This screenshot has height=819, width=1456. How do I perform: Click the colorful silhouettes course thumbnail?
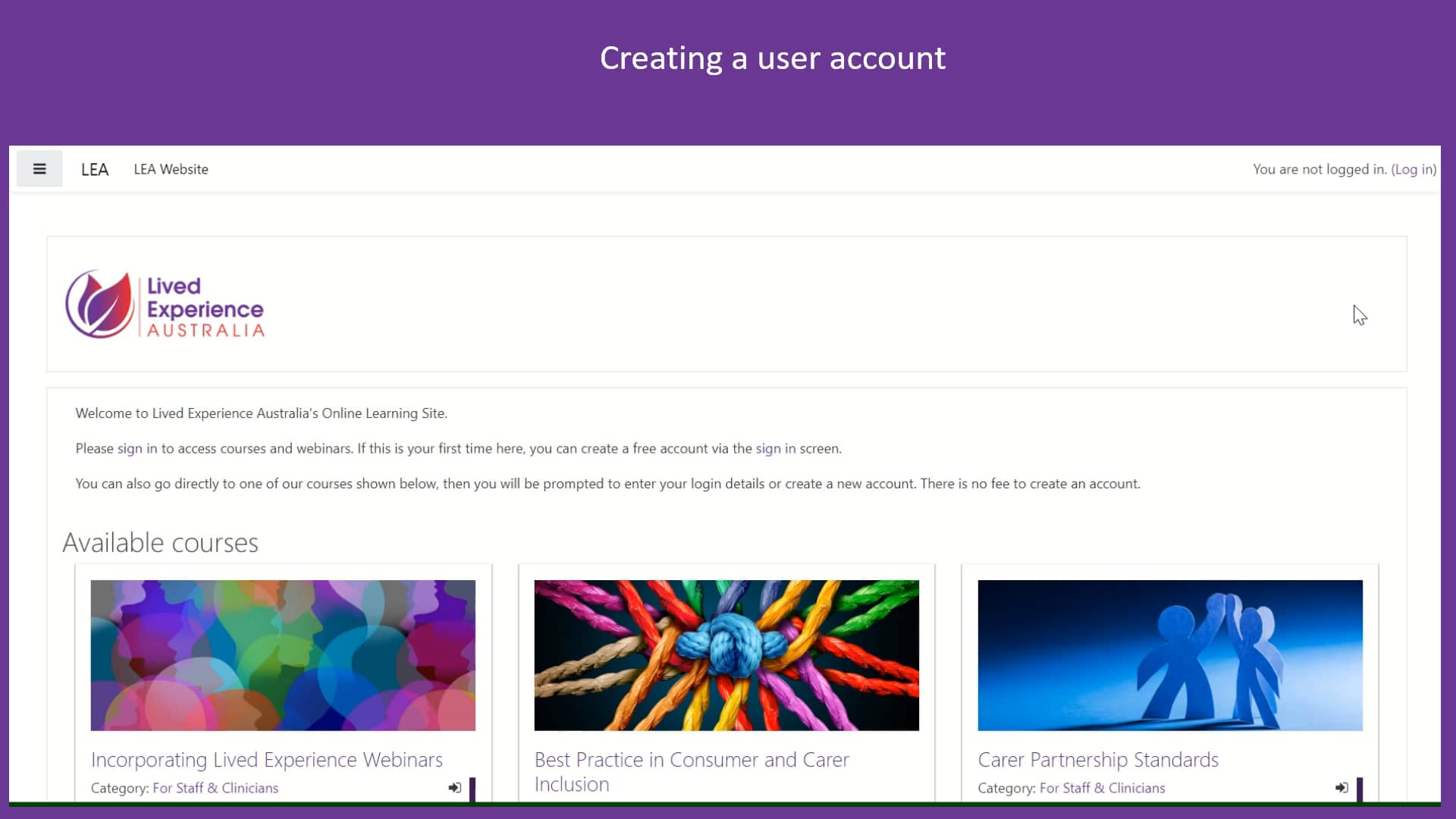tap(283, 655)
